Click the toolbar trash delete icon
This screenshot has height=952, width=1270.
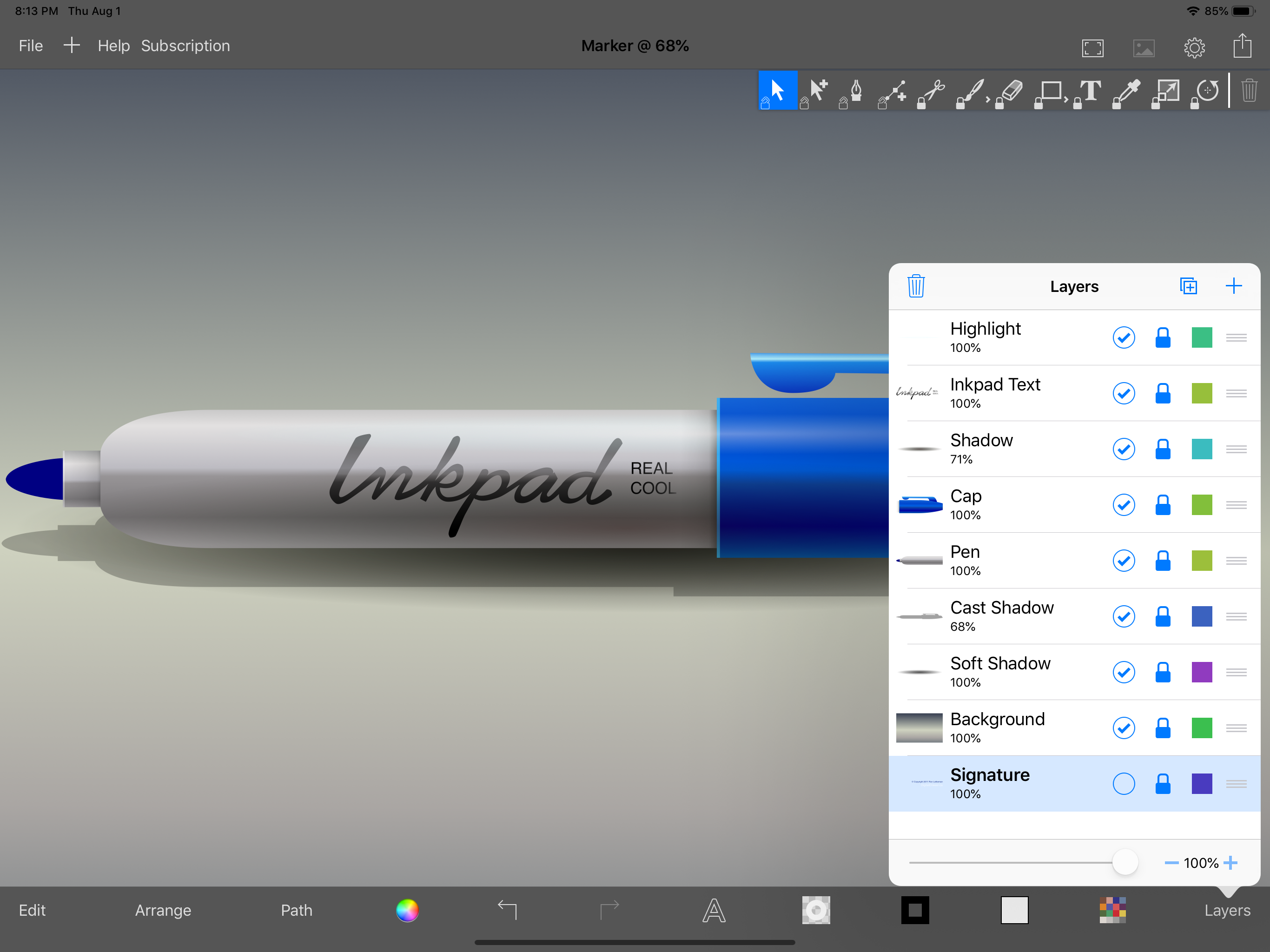click(x=1250, y=91)
